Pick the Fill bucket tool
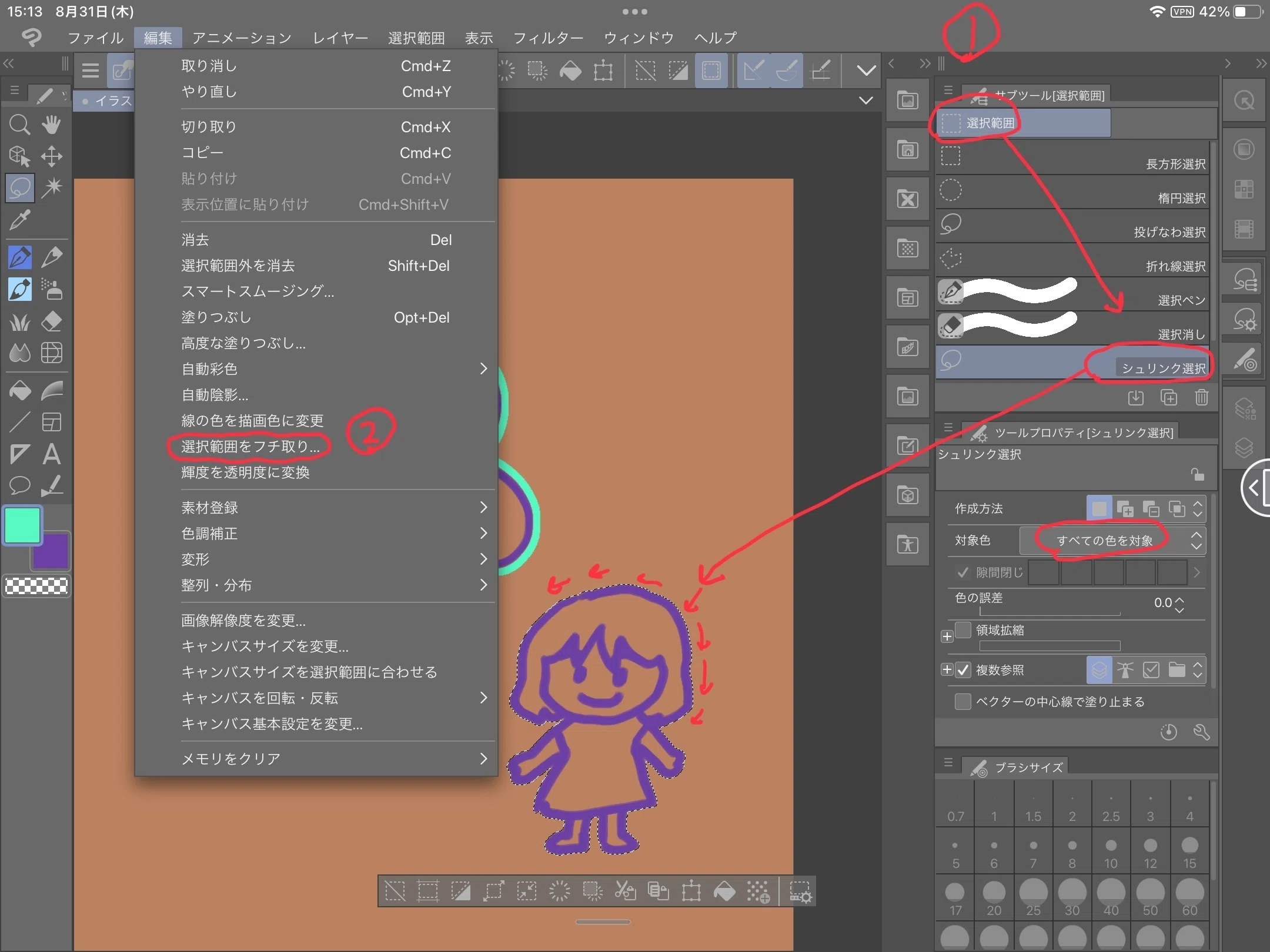The height and width of the screenshot is (952, 1270). click(19, 391)
